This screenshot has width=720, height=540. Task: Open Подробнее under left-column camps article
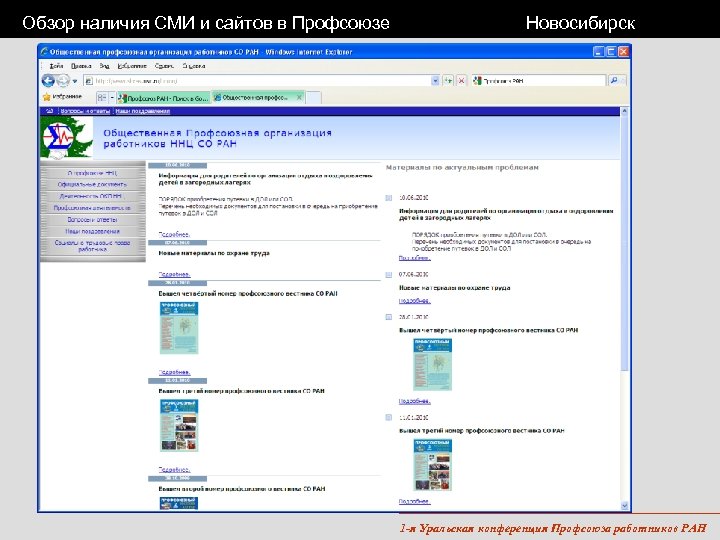click(x=174, y=234)
